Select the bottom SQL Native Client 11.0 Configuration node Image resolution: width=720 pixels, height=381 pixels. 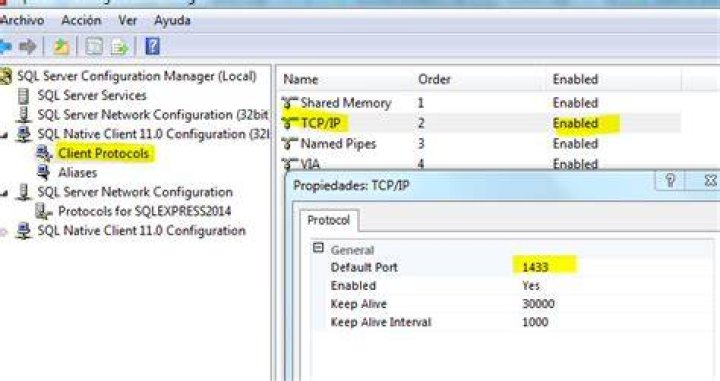click(141, 230)
